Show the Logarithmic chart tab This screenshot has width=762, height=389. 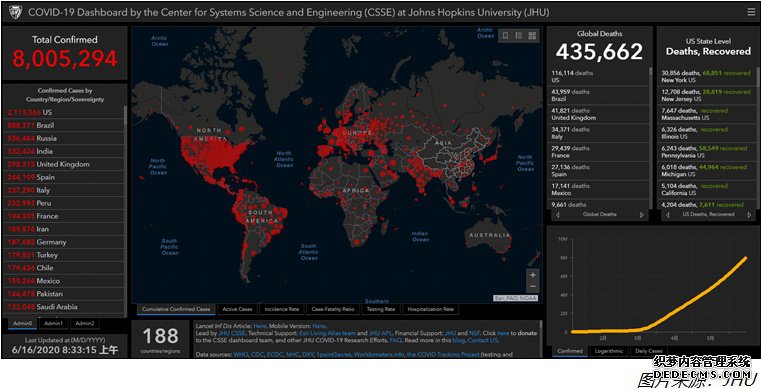pos(609,351)
